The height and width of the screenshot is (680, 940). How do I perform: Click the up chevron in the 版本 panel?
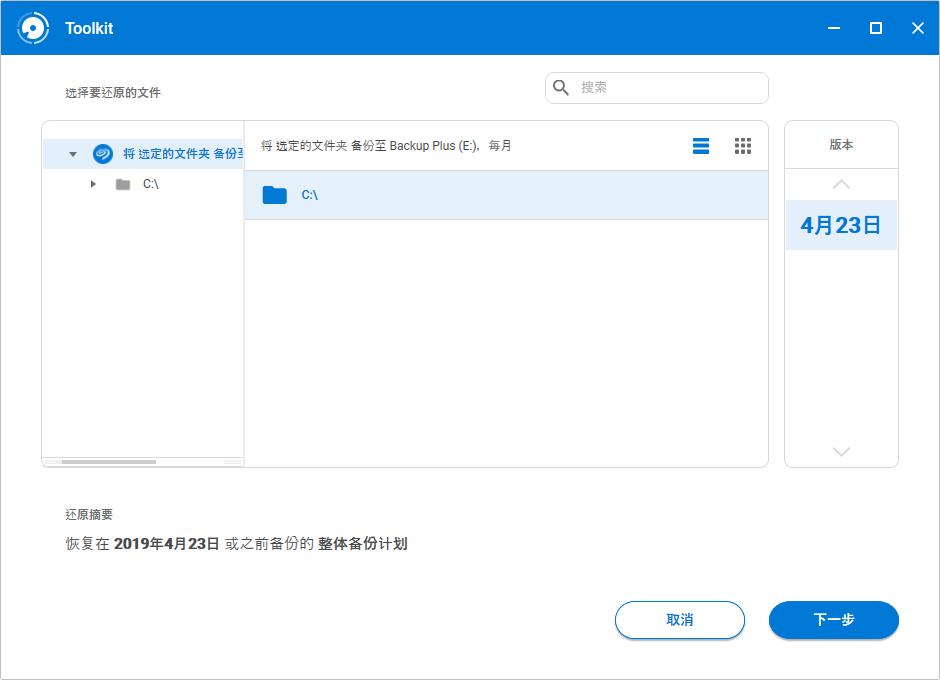(x=841, y=184)
